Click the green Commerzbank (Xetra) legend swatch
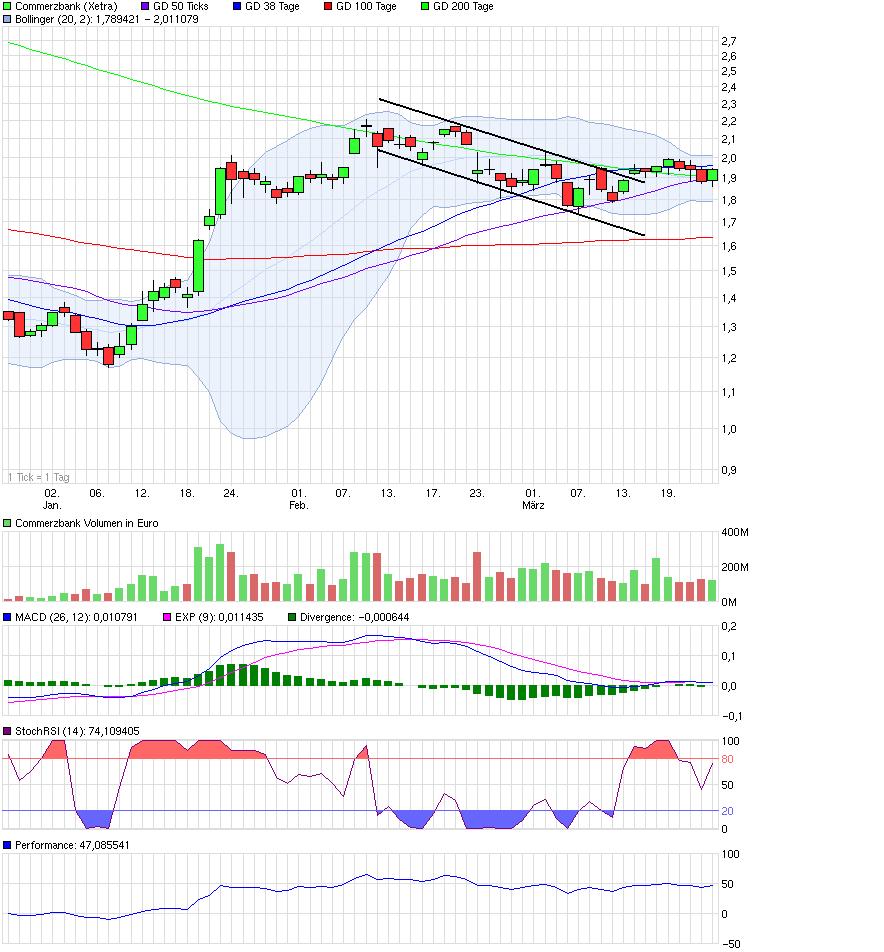884x952 pixels. pyautogui.click(x=7, y=7)
